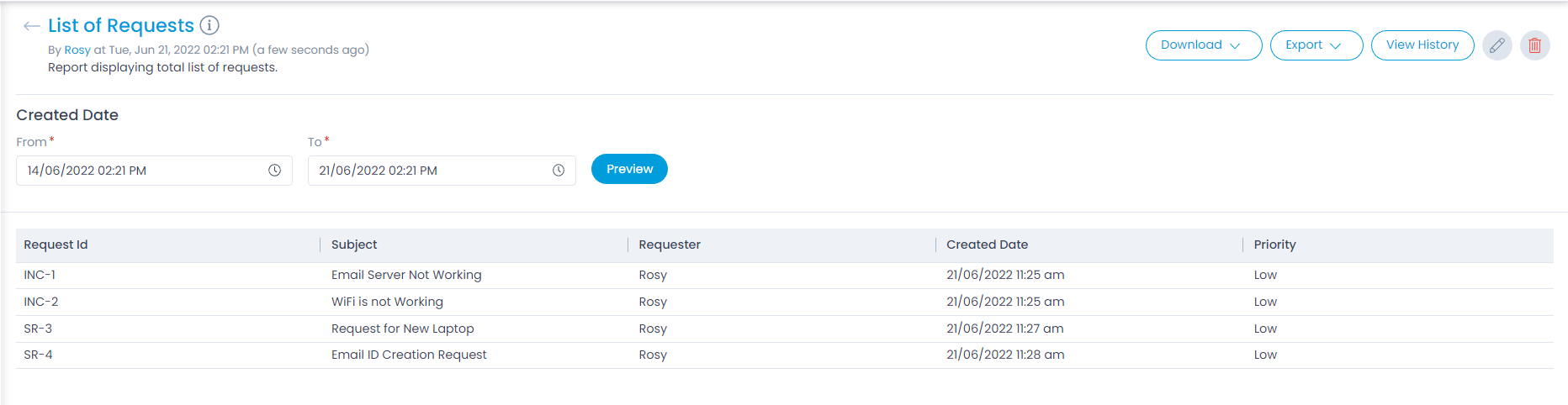Open the Rosy author link
The width and height of the screenshot is (1568, 405).
(77, 50)
